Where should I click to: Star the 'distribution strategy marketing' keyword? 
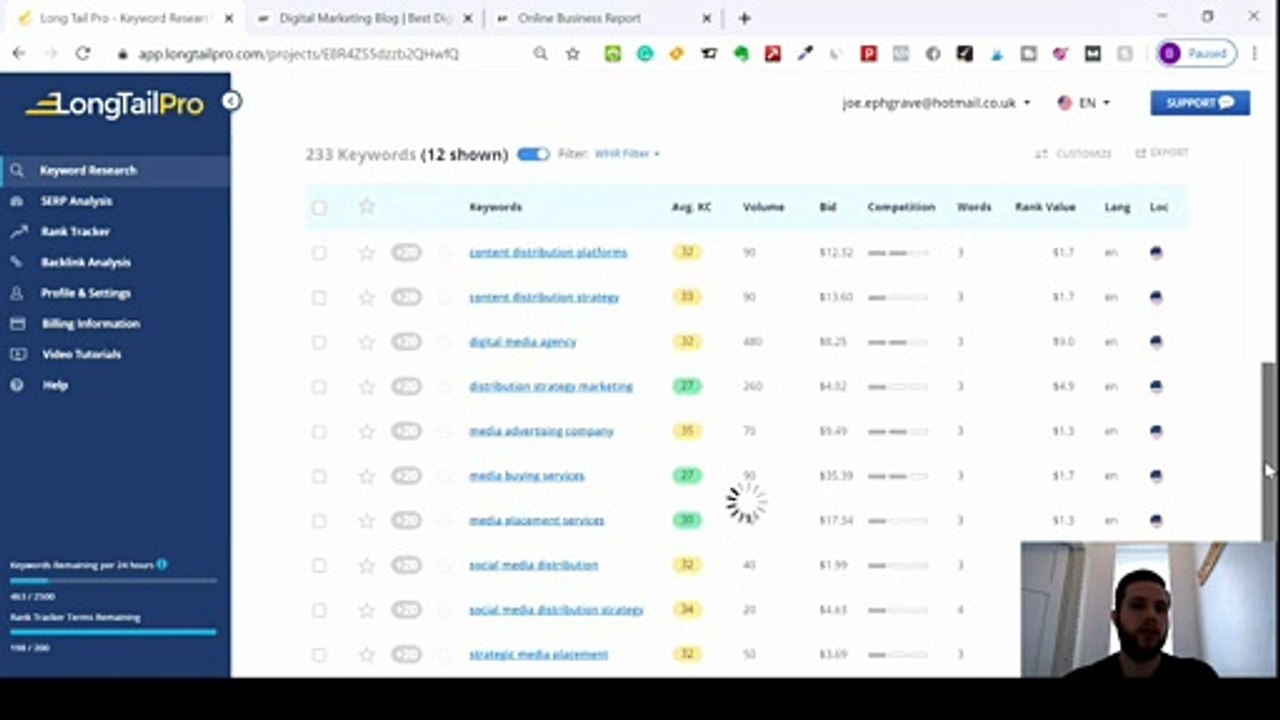tap(367, 387)
